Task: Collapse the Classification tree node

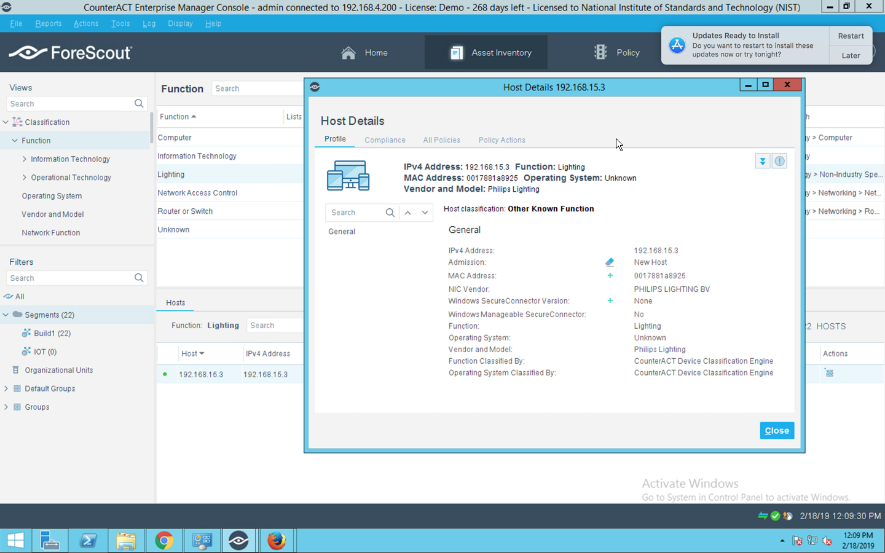Action: 6,122
